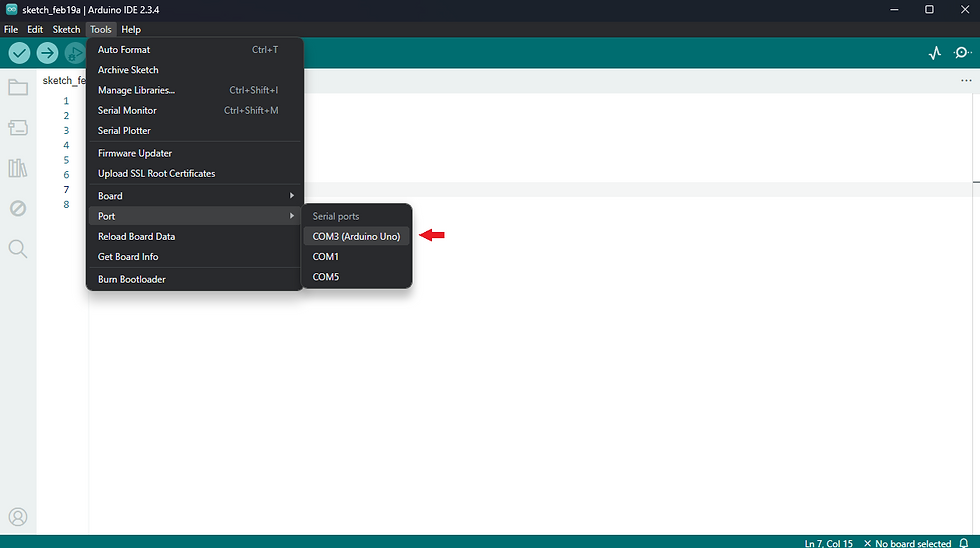Click line number 3 in the gutter

click(66, 131)
